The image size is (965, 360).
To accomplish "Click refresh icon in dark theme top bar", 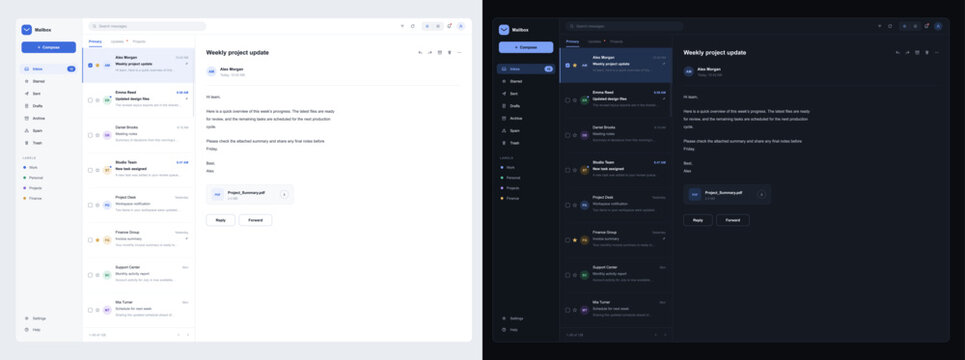I will click(x=890, y=26).
